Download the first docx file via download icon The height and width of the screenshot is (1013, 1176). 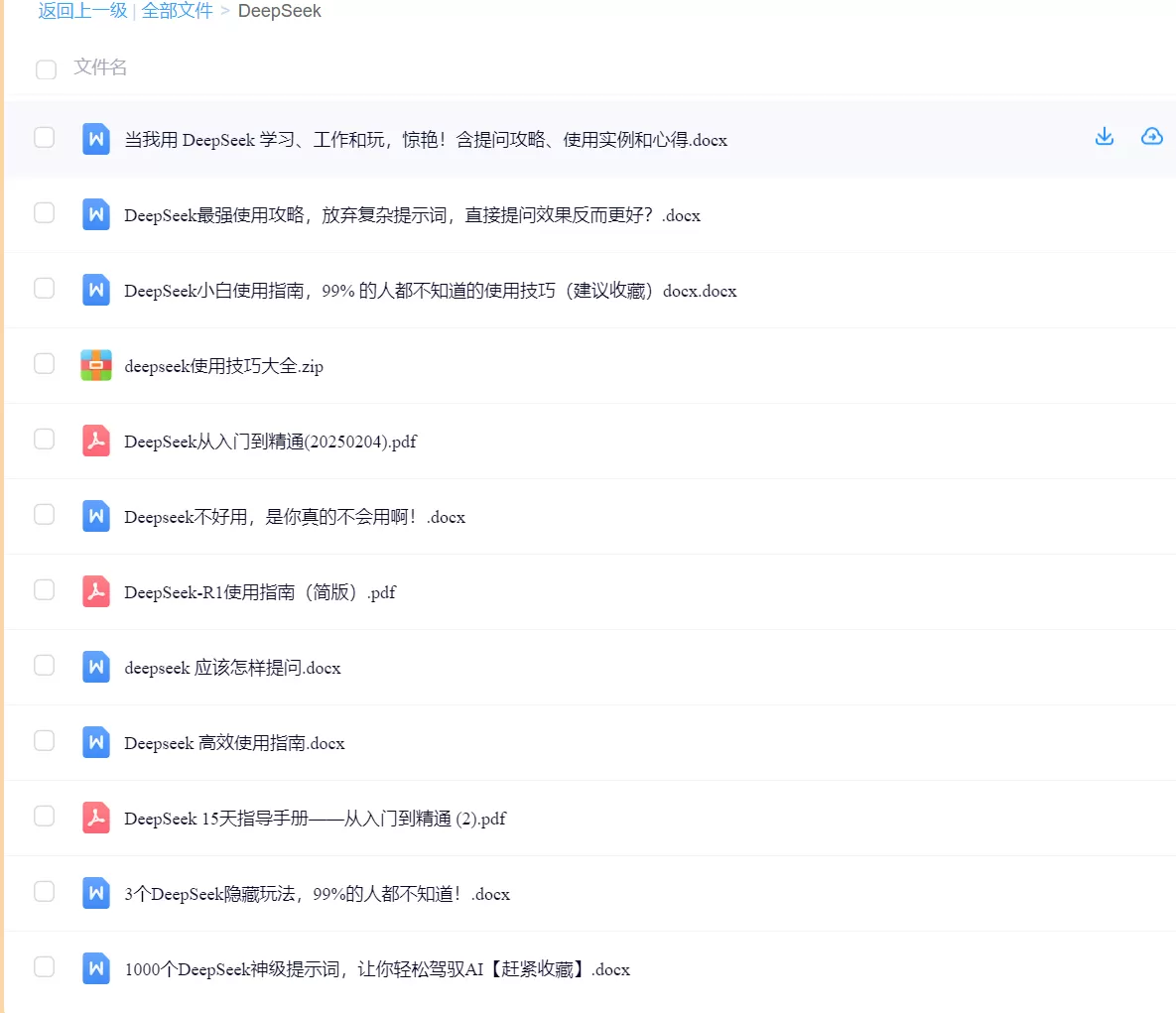[1104, 137]
